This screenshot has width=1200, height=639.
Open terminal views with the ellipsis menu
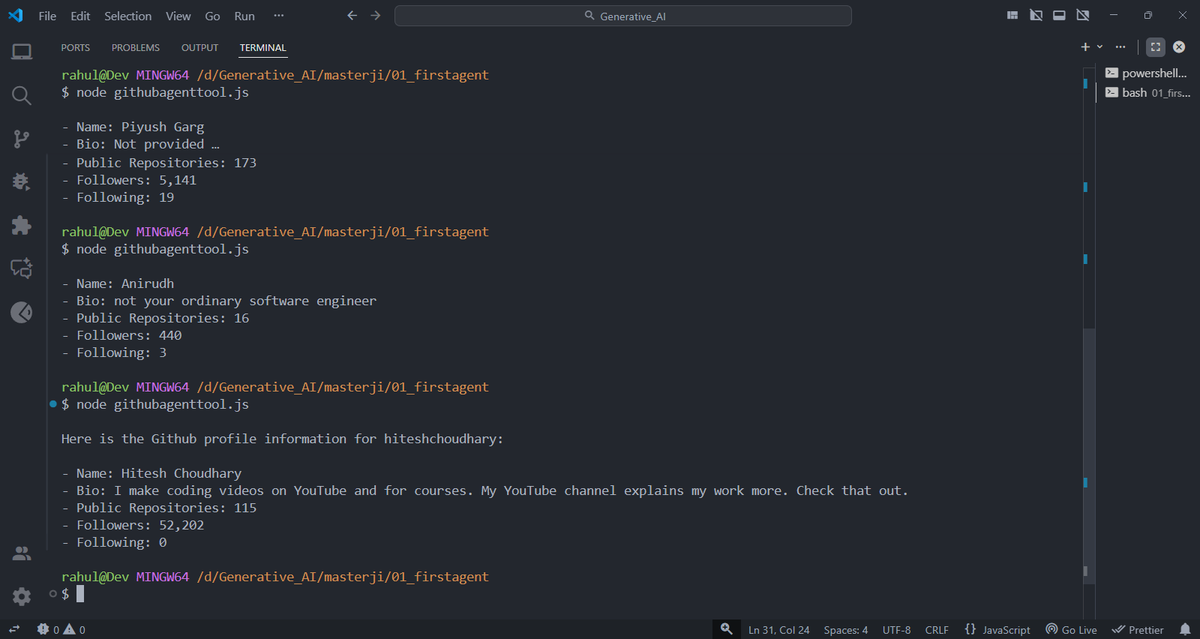tap(1120, 46)
